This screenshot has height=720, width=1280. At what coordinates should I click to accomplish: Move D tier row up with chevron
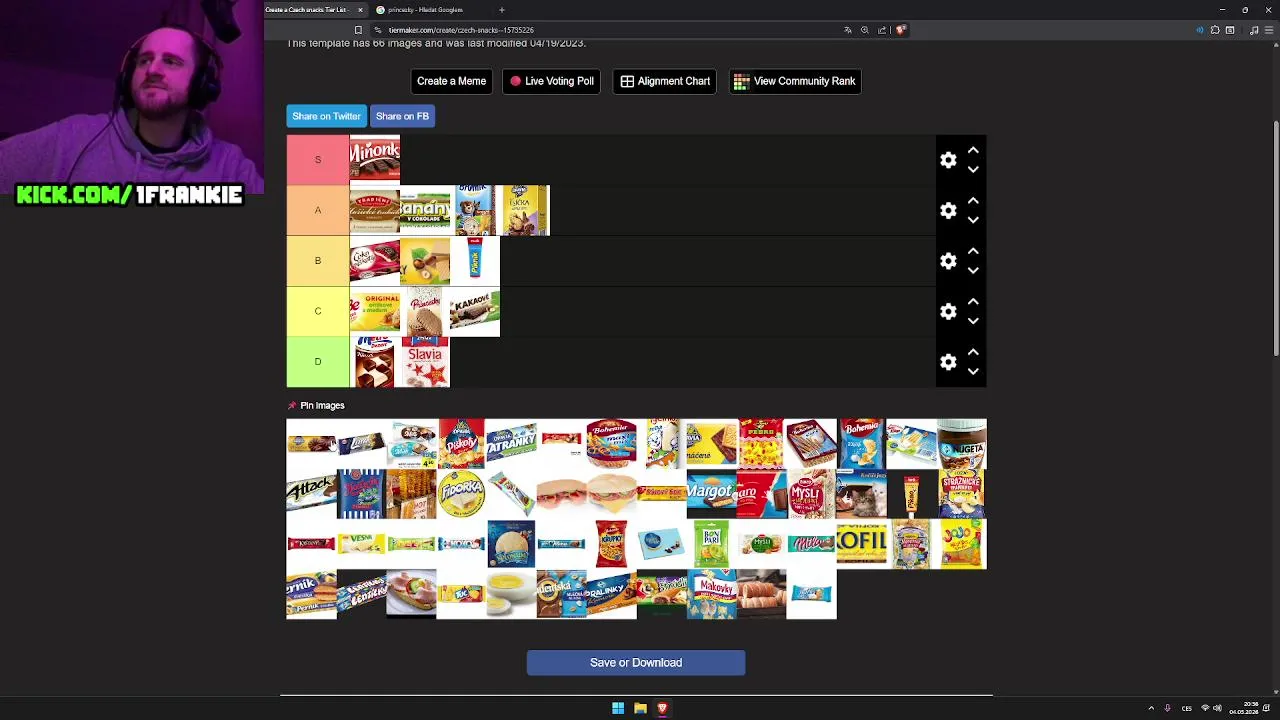[973, 352]
